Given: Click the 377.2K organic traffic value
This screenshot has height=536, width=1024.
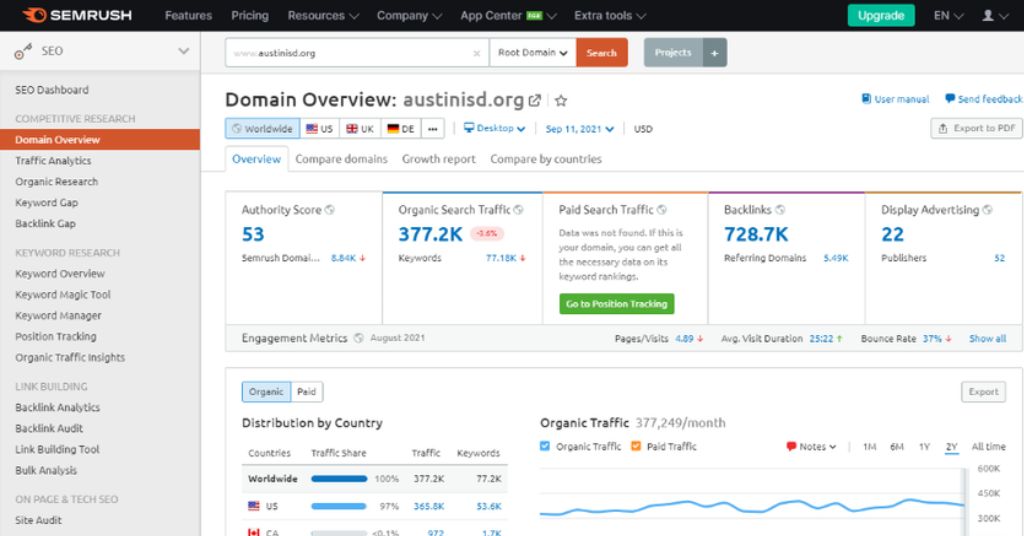Looking at the screenshot, I should coord(430,234).
